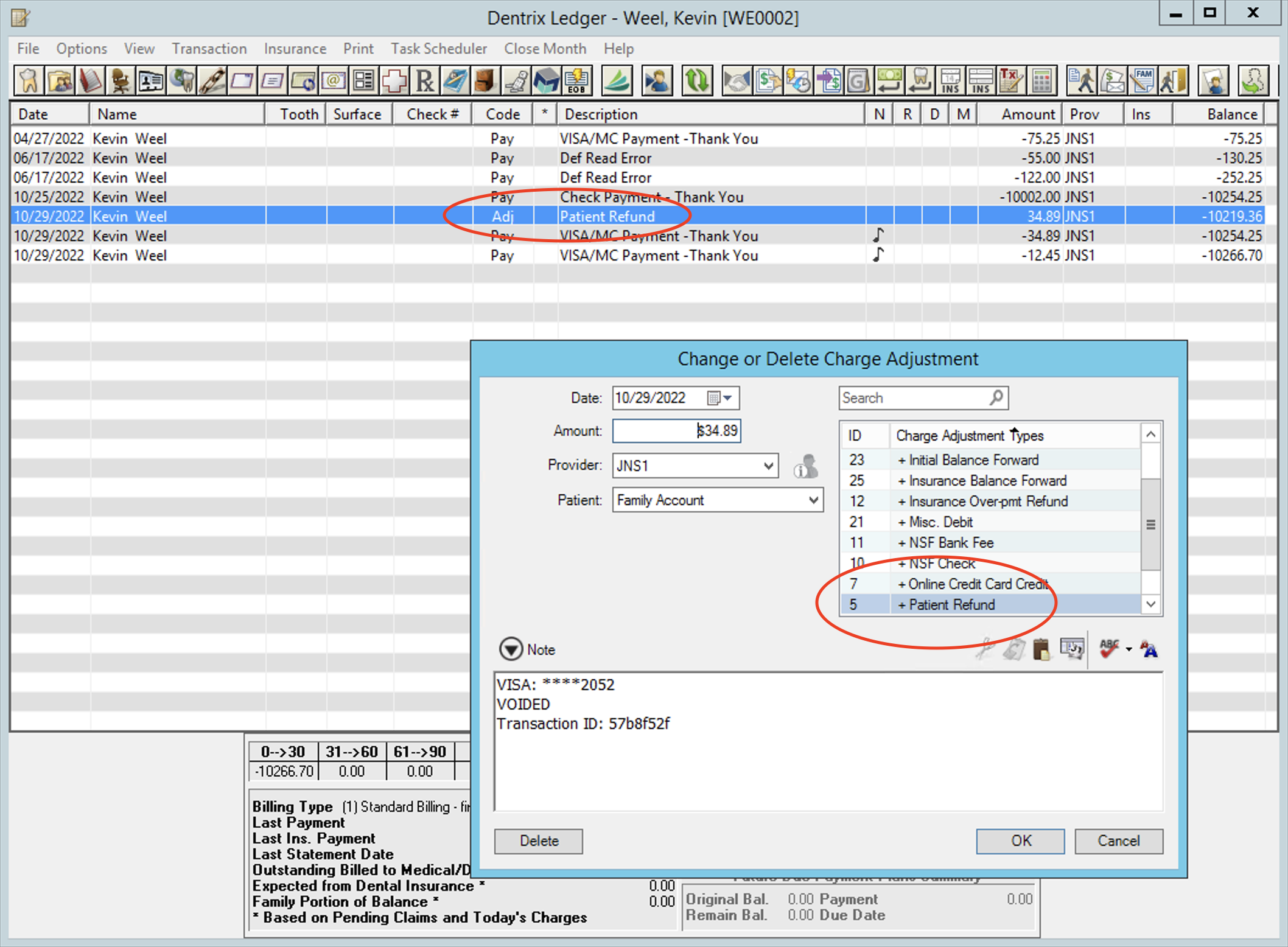Click the red book icon in toolbar
This screenshot has height=947, width=1288.
(90, 81)
